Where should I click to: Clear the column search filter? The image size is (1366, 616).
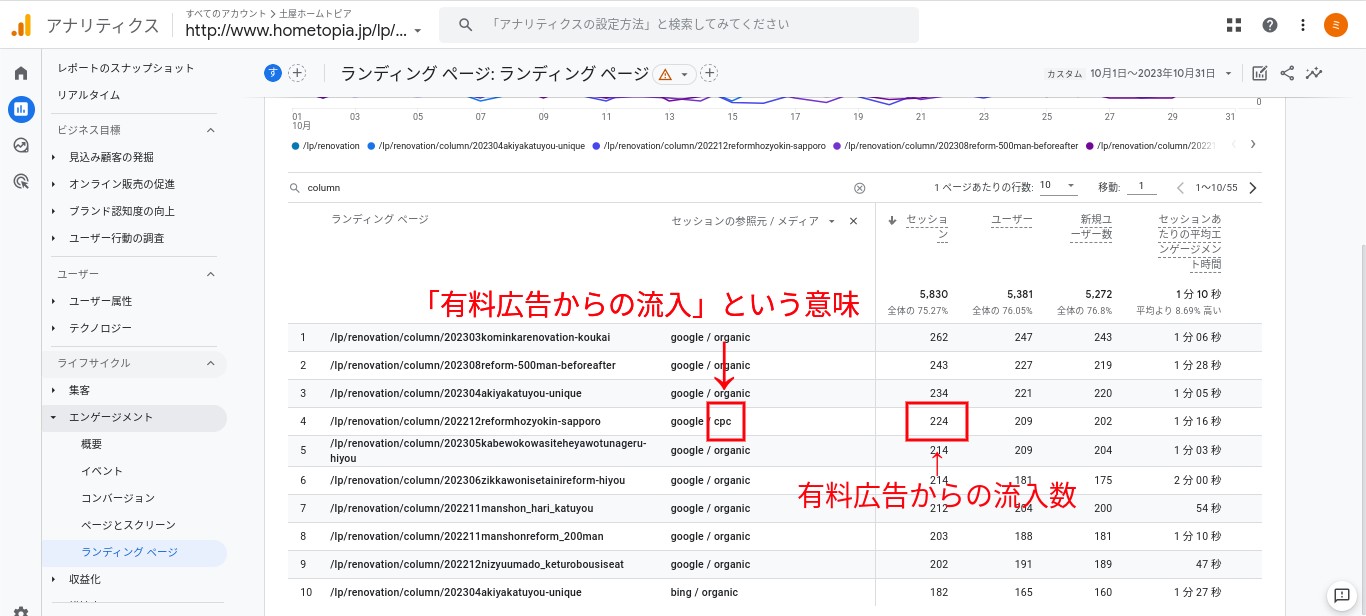[x=859, y=188]
